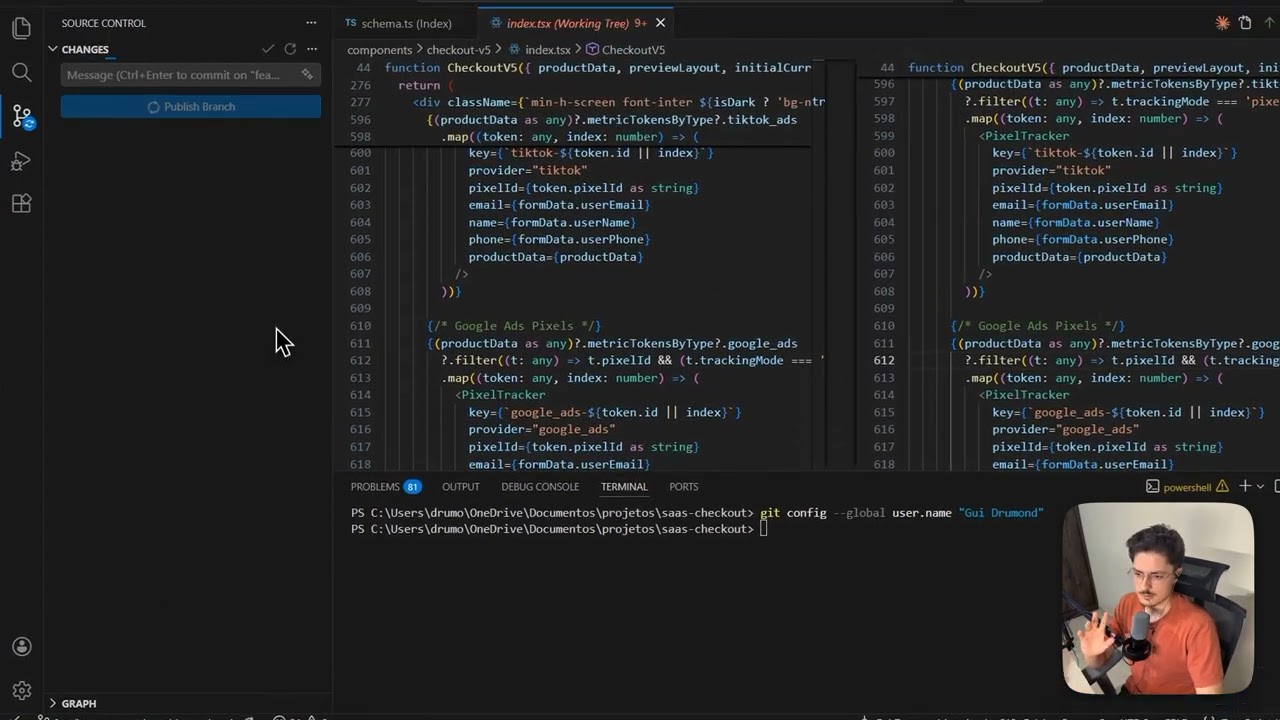The height and width of the screenshot is (720, 1280).
Task: Open file from diff via toolbar icon
Action: tap(1245, 23)
